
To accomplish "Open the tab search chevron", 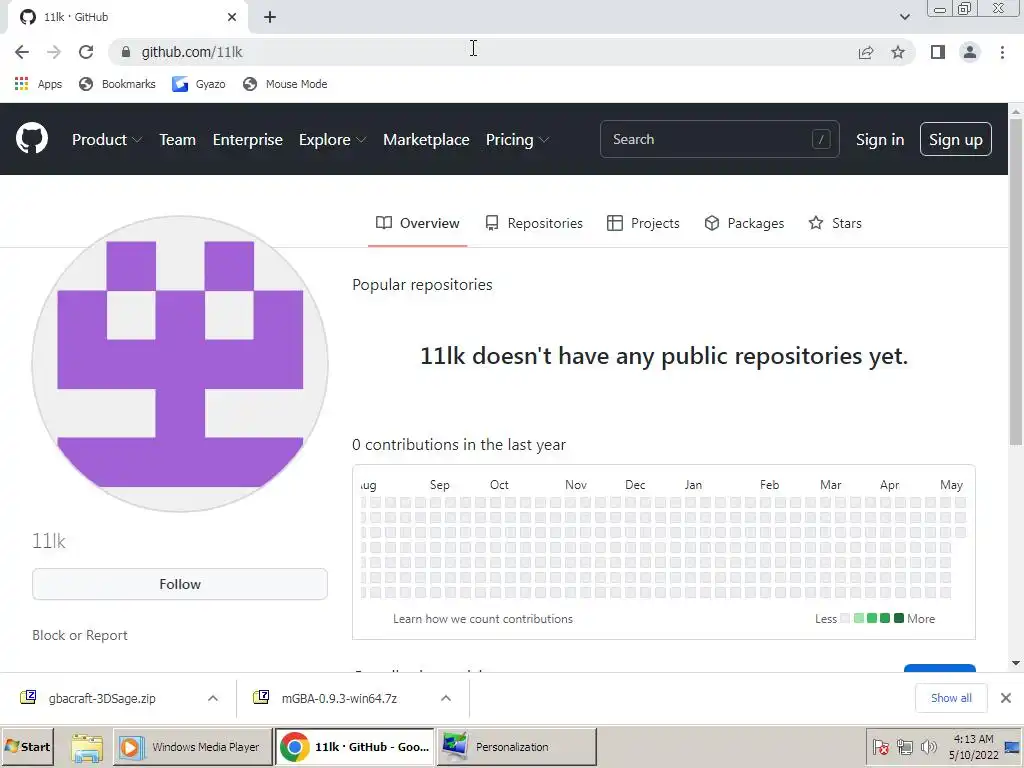I will point(904,17).
